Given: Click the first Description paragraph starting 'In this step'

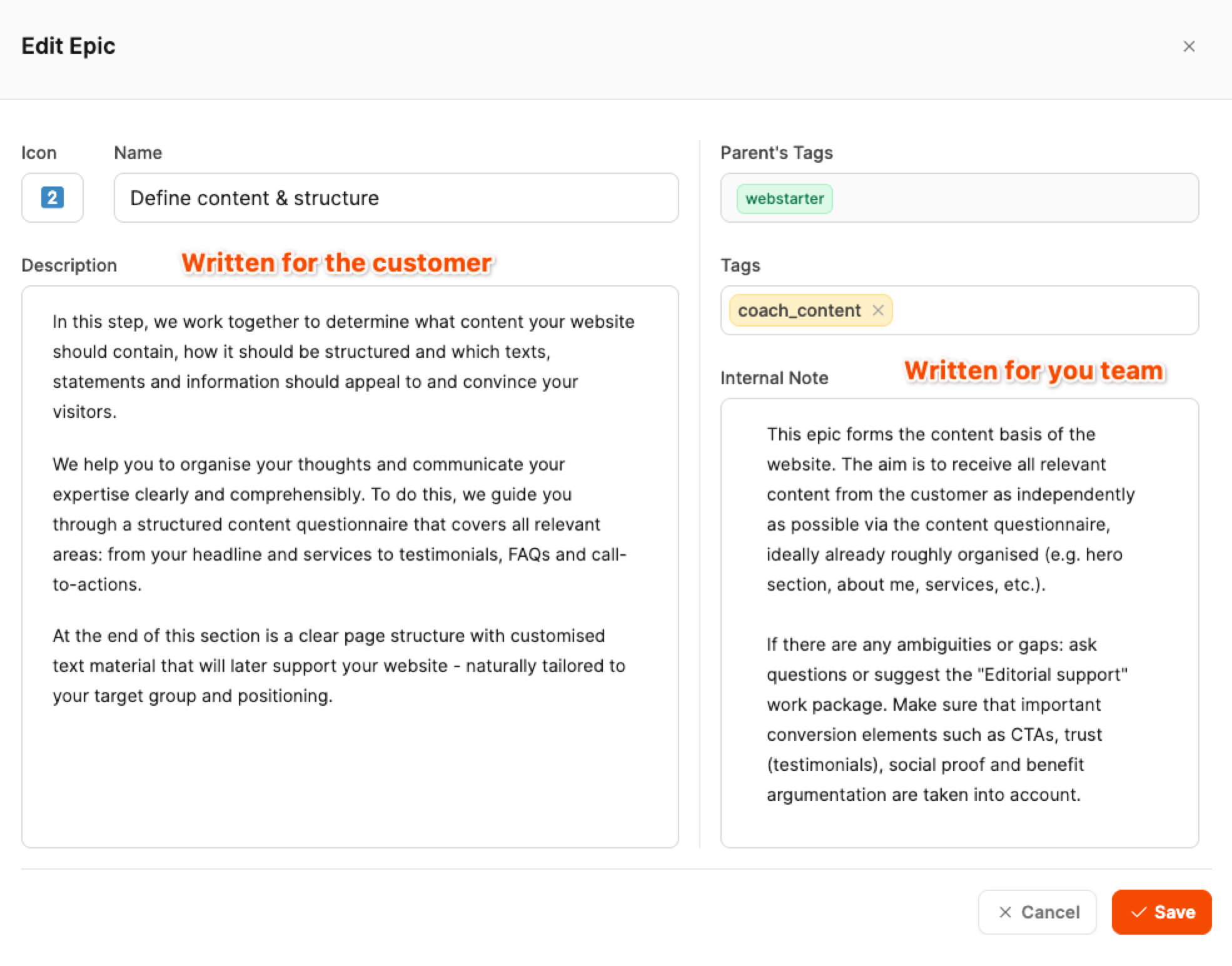Looking at the screenshot, I should [x=343, y=367].
